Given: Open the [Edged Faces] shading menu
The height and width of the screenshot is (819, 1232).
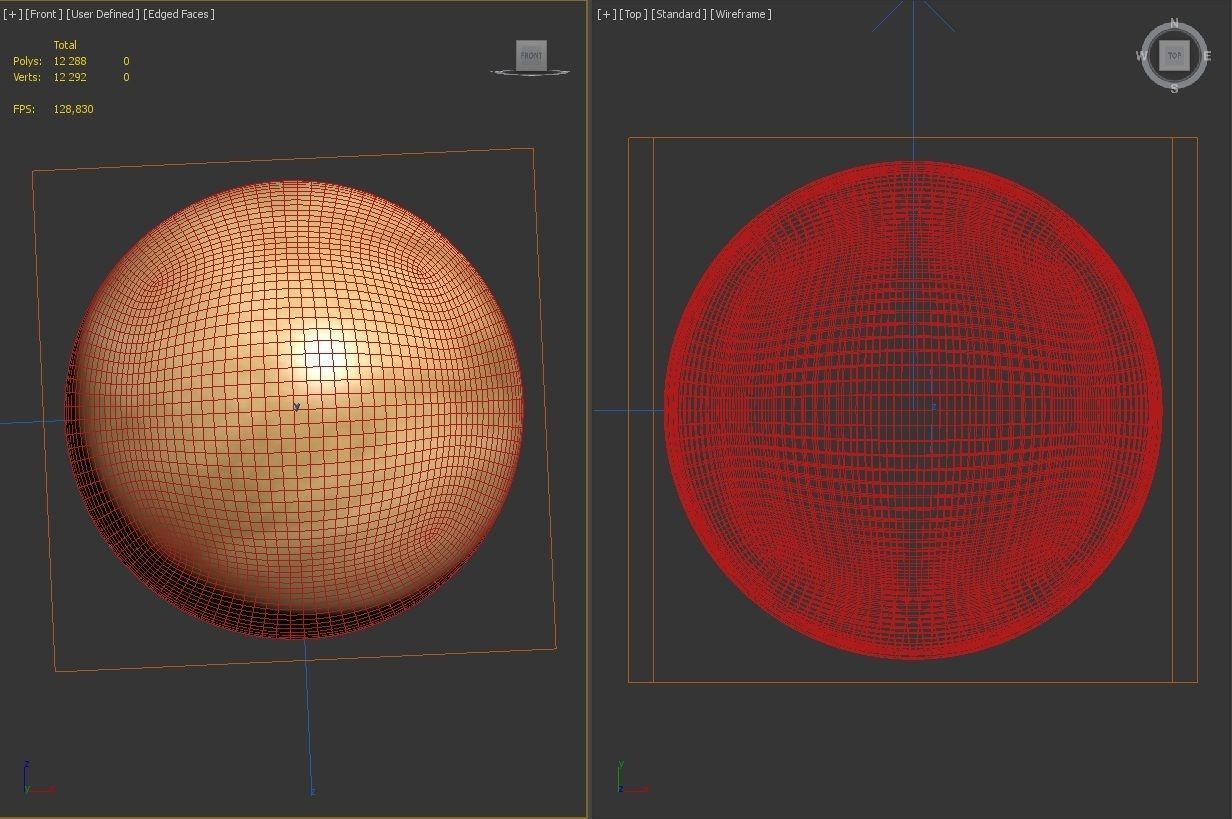Looking at the screenshot, I should pyautogui.click(x=179, y=14).
